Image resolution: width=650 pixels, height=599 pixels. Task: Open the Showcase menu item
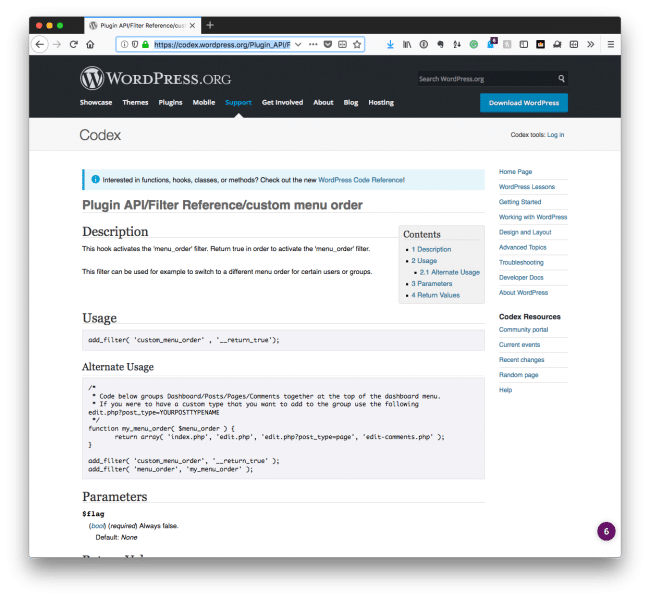(x=96, y=102)
